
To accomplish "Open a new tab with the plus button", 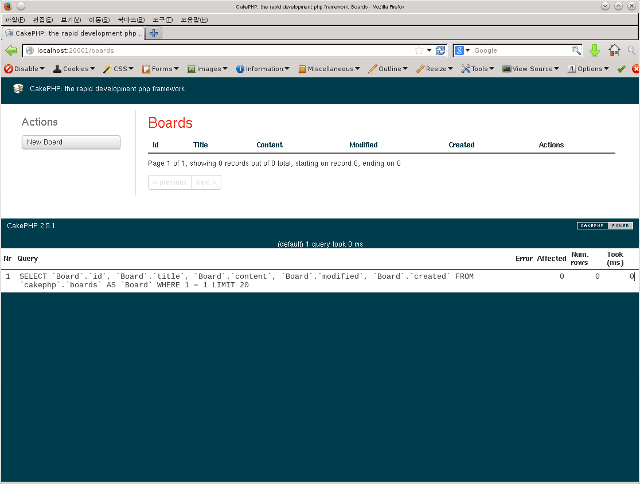I will pyautogui.click(x=155, y=33).
